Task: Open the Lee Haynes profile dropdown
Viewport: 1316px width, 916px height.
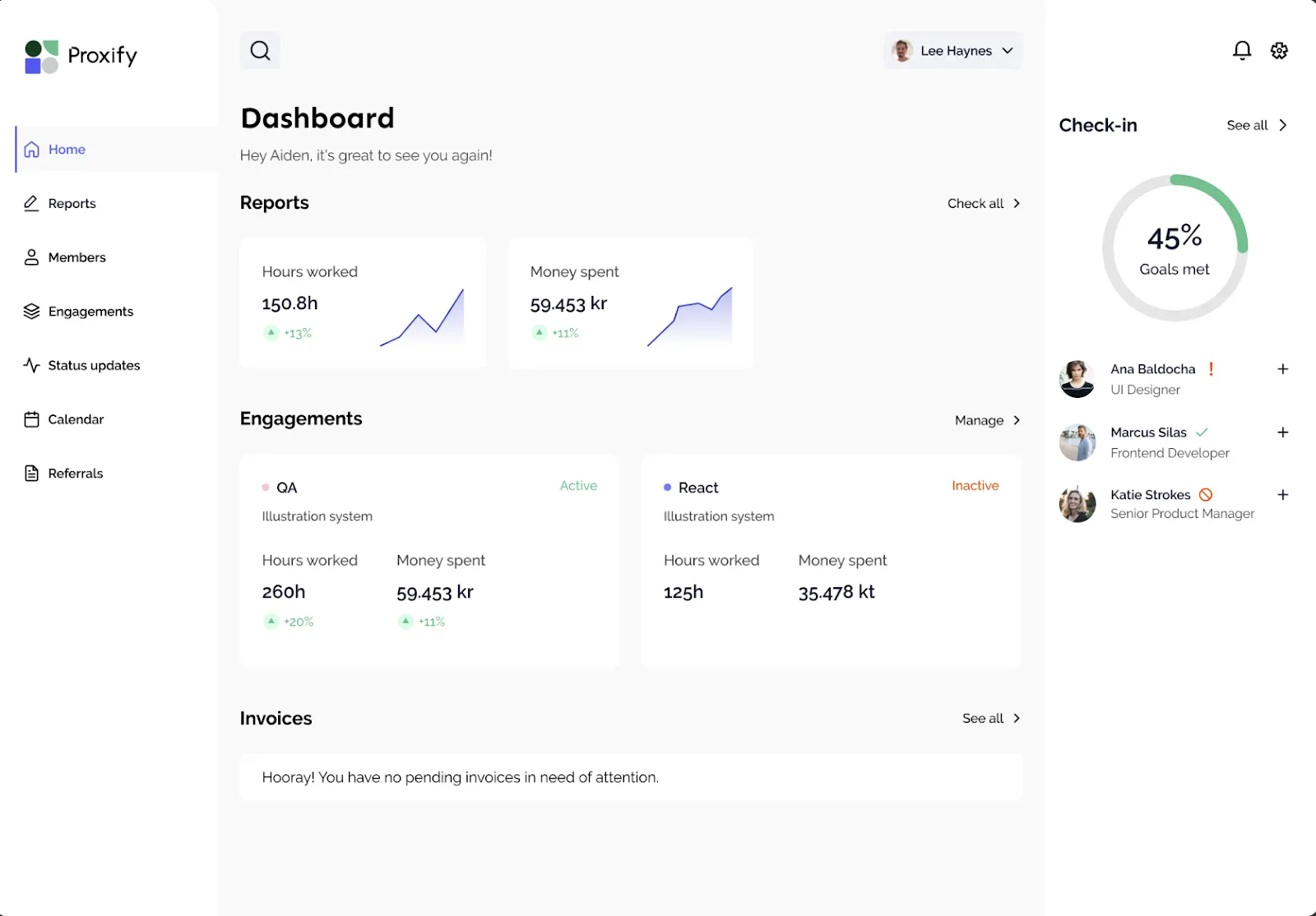Action: tap(952, 50)
